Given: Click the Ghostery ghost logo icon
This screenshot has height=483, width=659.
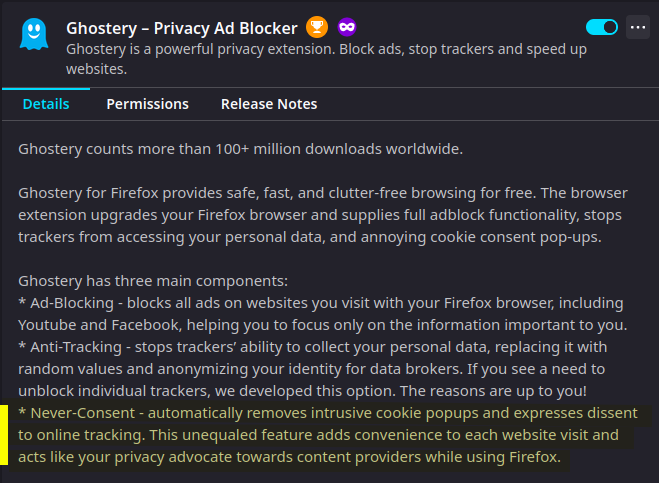Looking at the screenshot, I should pyautogui.click(x=34, y=34).
